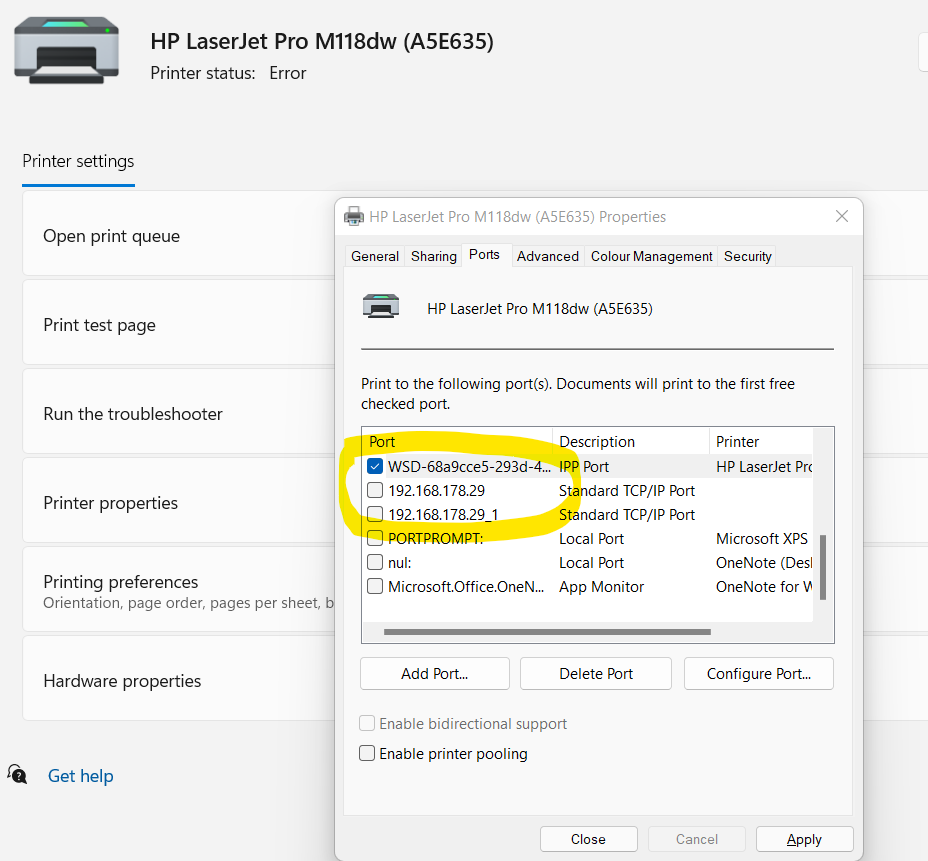Switch to the Advanced tab
928x861 pixels.
click(x=547, y=256)
